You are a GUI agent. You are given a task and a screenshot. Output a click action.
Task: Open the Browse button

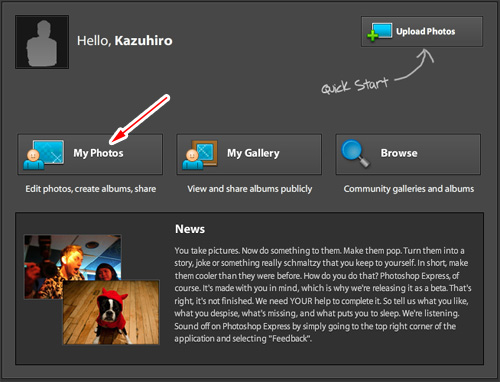coord(408,154)
